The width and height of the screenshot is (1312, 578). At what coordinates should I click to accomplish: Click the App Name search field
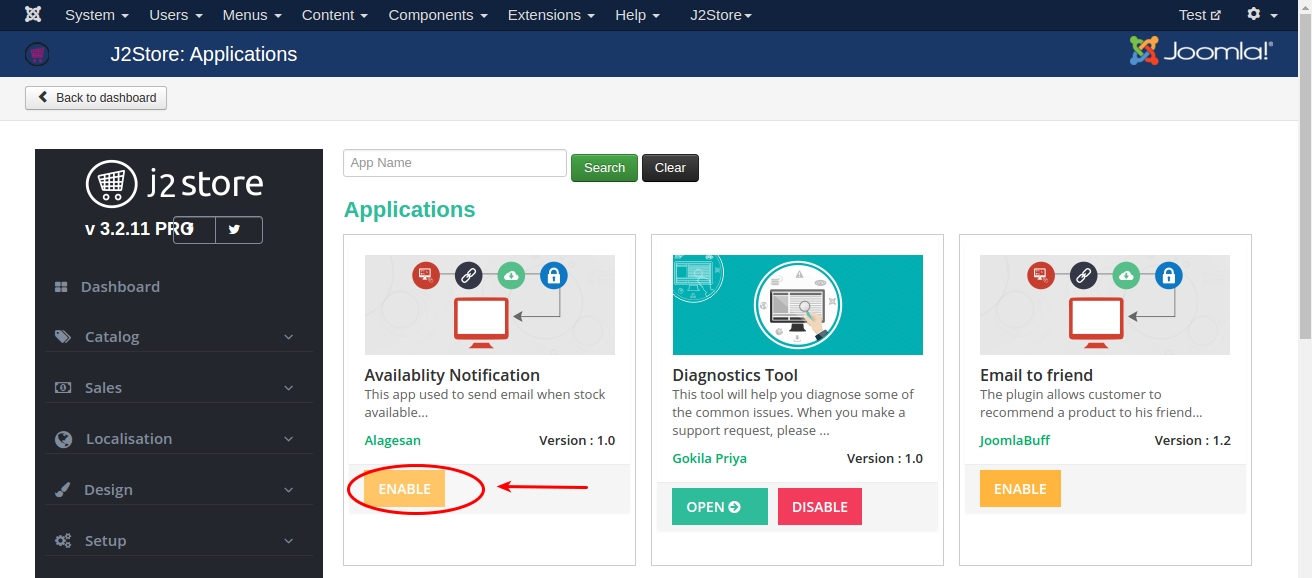coord(455,163)
